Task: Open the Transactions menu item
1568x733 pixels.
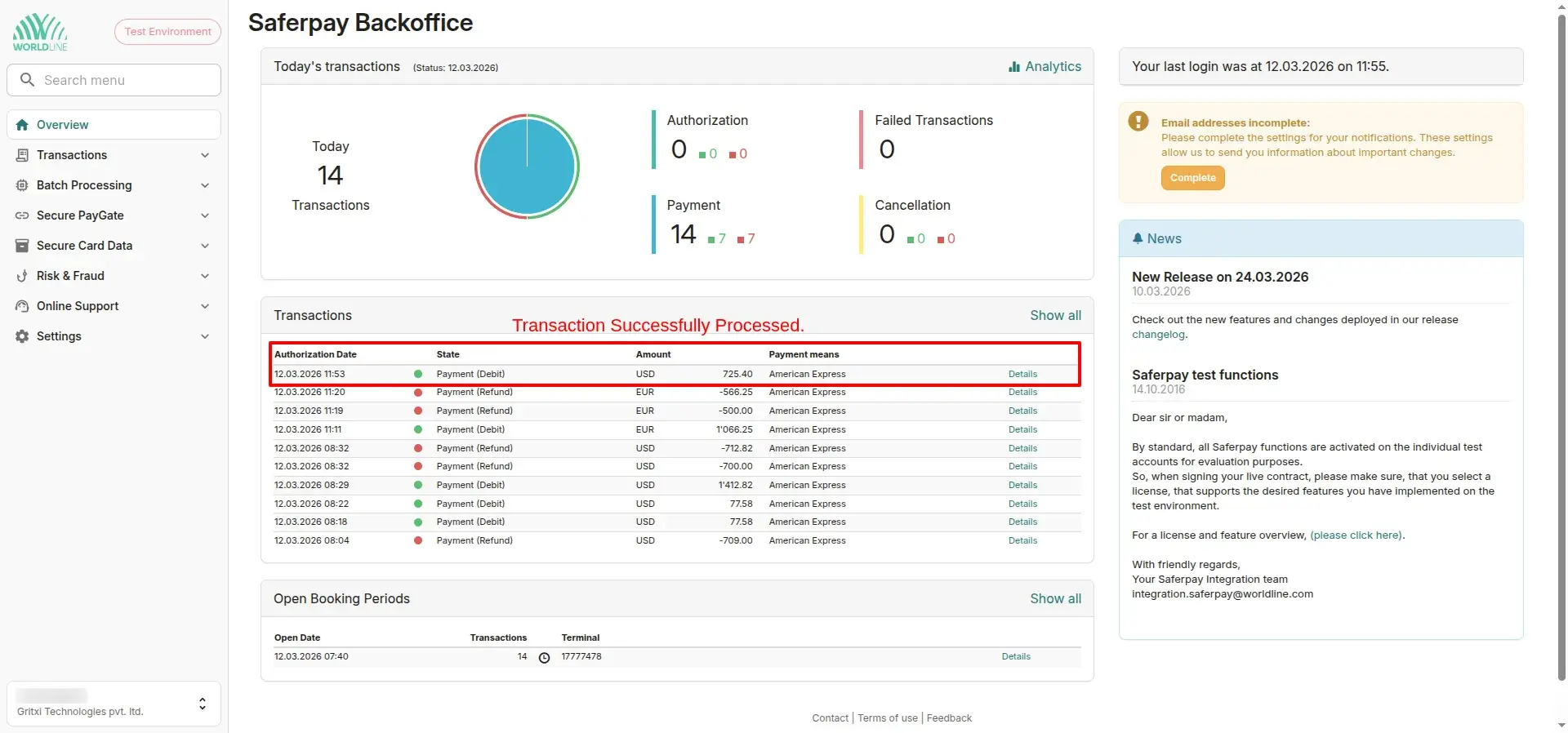Action: tap(114, 155)
